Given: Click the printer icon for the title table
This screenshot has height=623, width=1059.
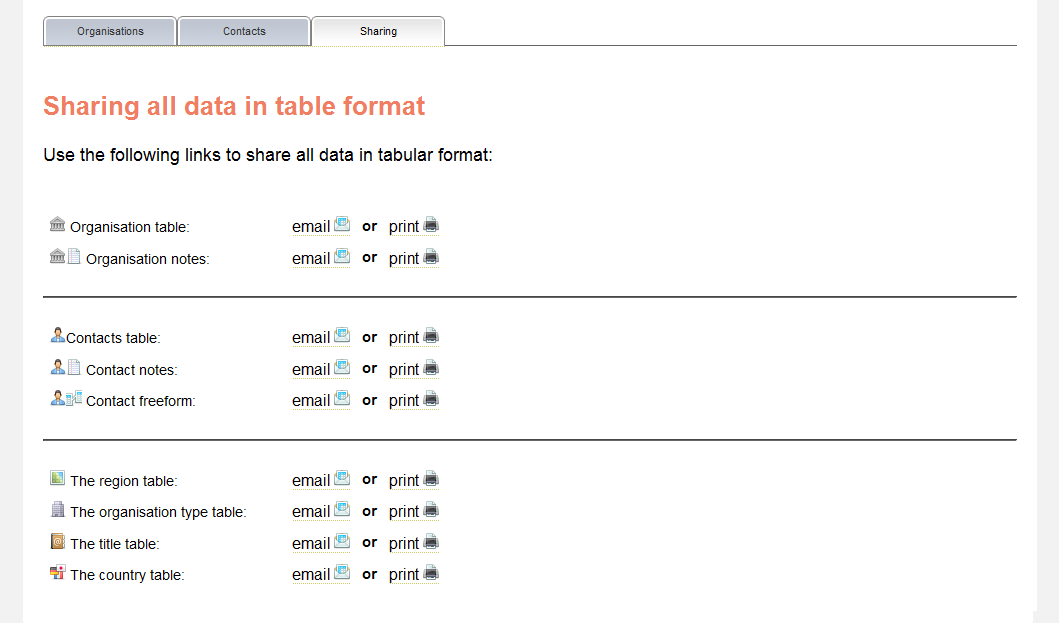Looking at the screenshot, I should coord(431,542).
